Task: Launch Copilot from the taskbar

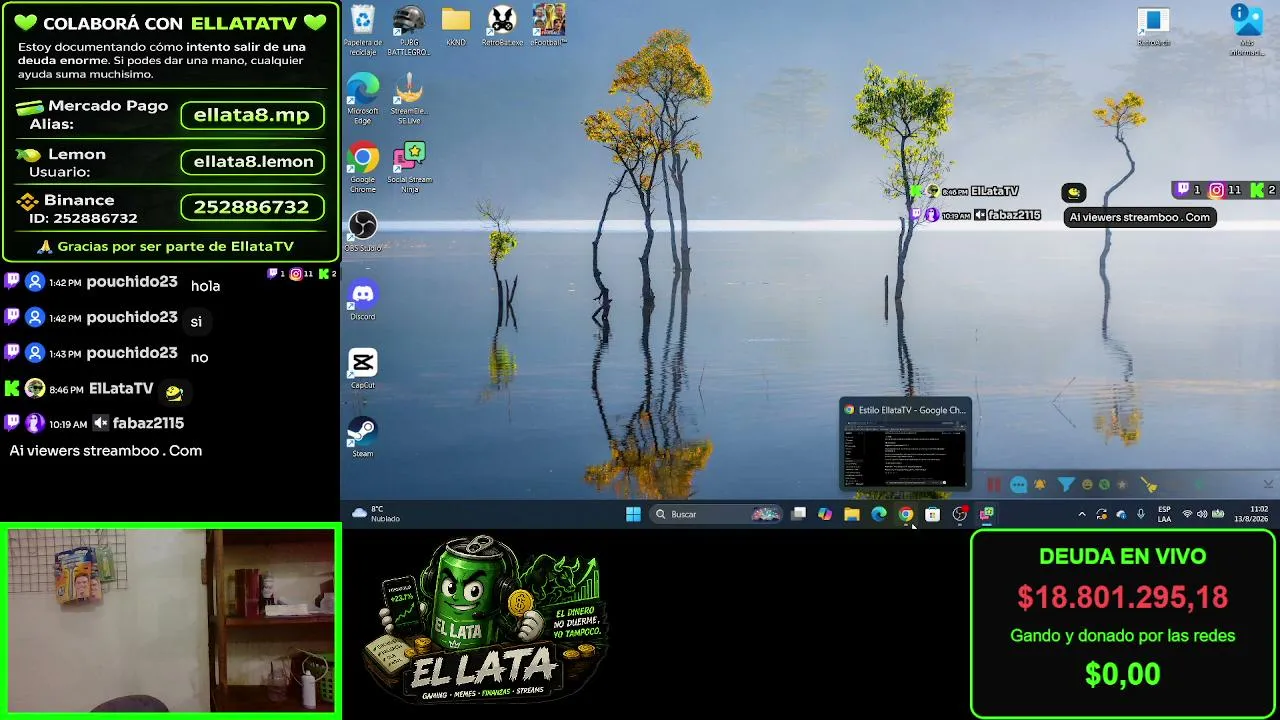Action: (825, 514)
